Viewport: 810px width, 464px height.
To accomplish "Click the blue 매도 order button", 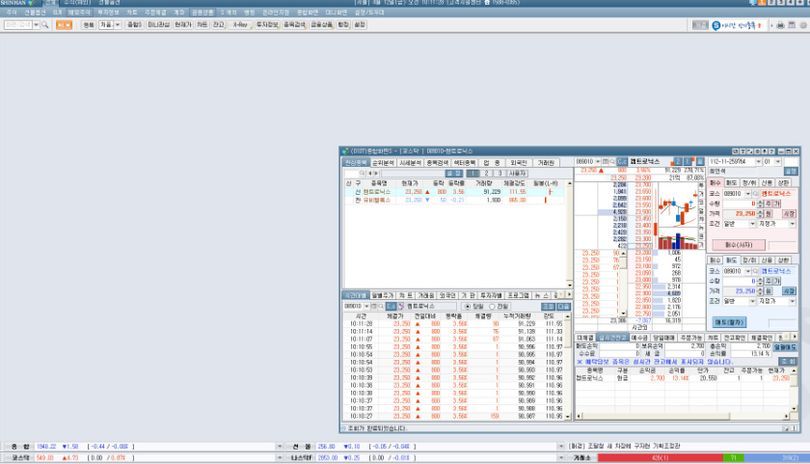I will coord(729,322).
